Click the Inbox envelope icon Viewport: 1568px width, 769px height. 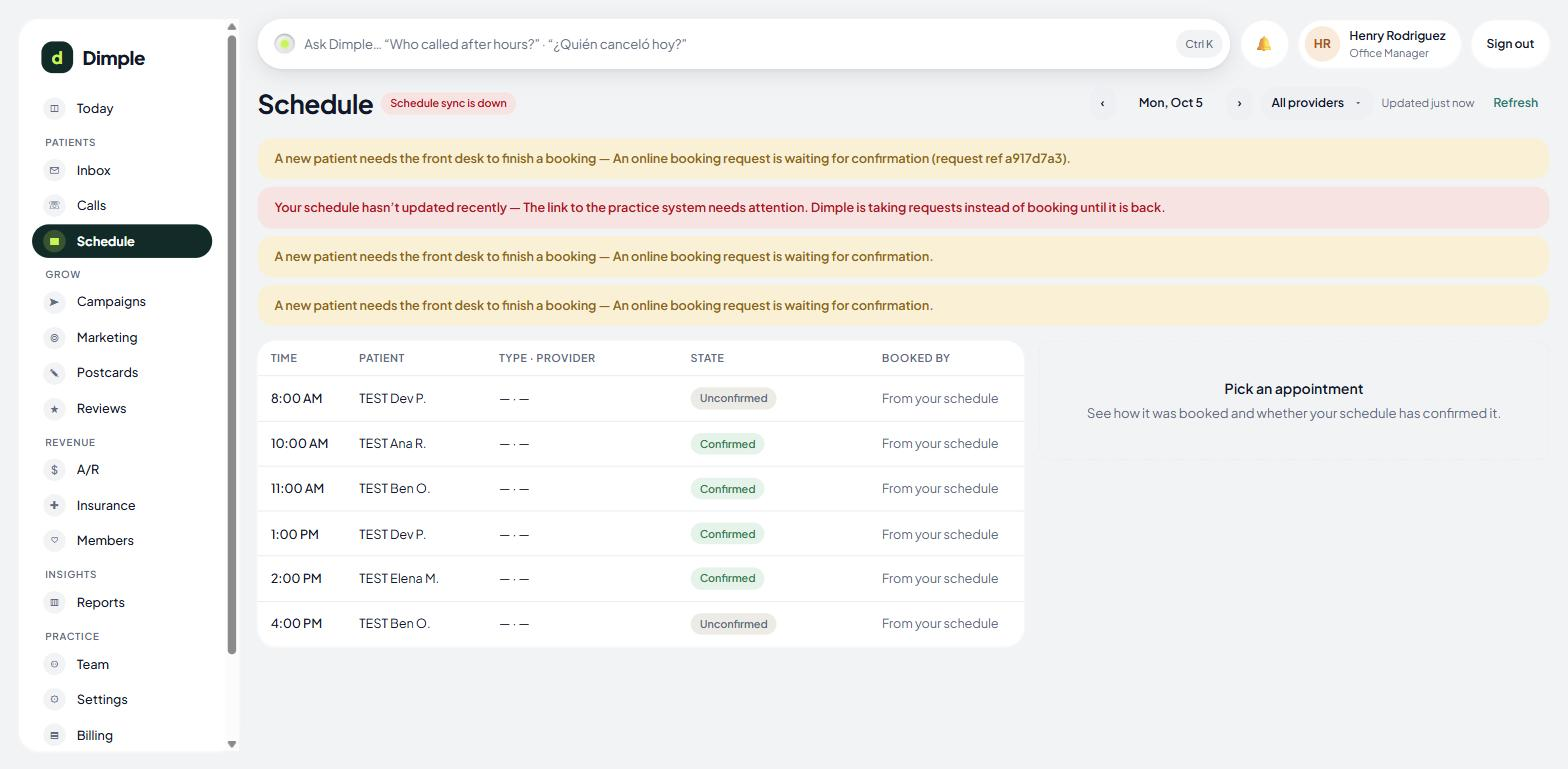coord(55,171)
